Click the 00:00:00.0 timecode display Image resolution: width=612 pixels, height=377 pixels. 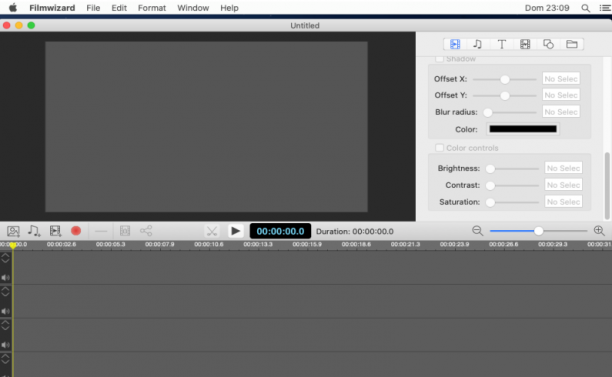click(280, 231)
